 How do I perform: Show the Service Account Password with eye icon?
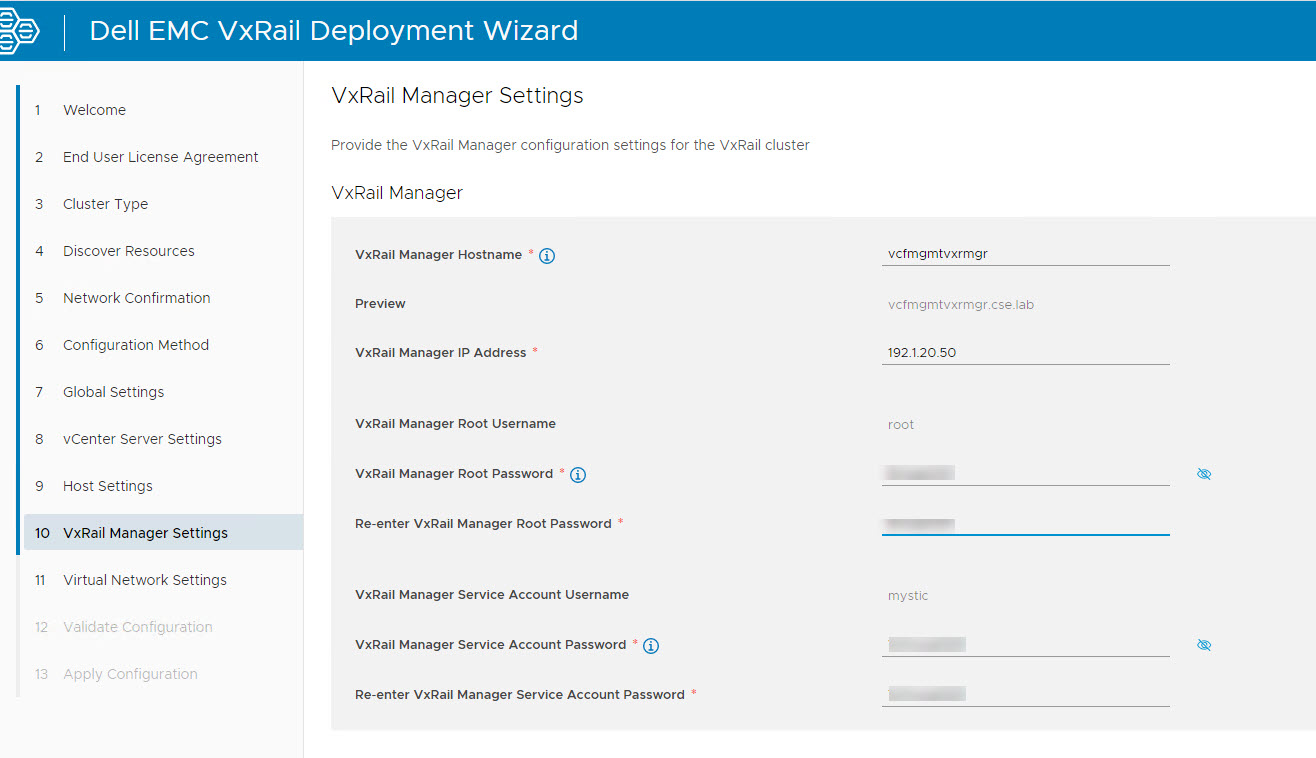(1204, 645)
